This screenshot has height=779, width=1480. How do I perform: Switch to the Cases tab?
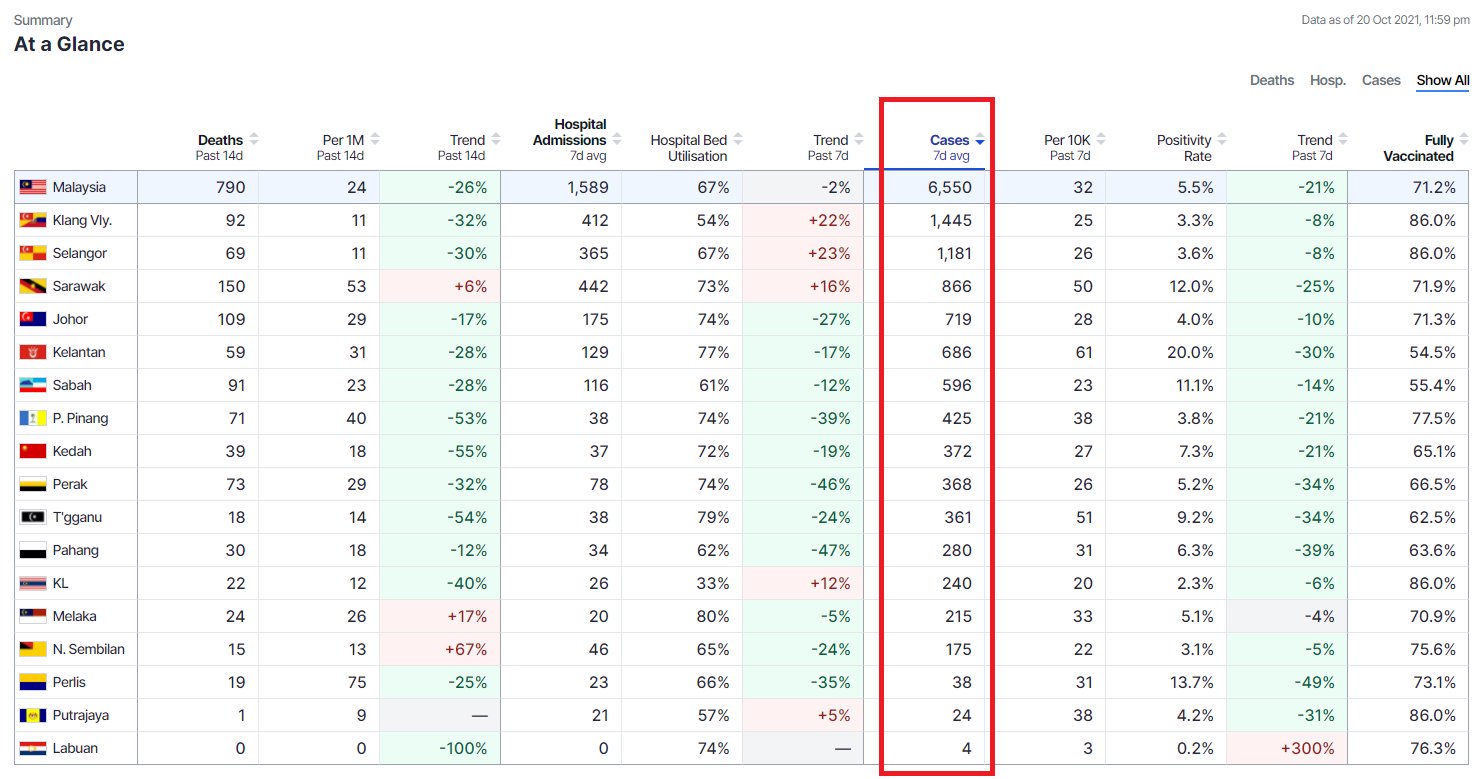pyautogui.click(x=1381, y=80)
